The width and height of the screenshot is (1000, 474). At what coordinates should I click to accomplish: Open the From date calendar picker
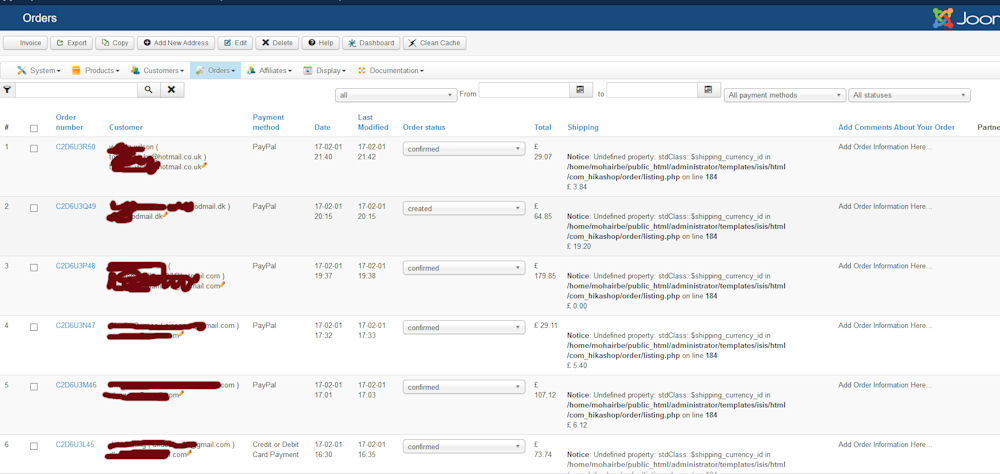tap(581, 91)
